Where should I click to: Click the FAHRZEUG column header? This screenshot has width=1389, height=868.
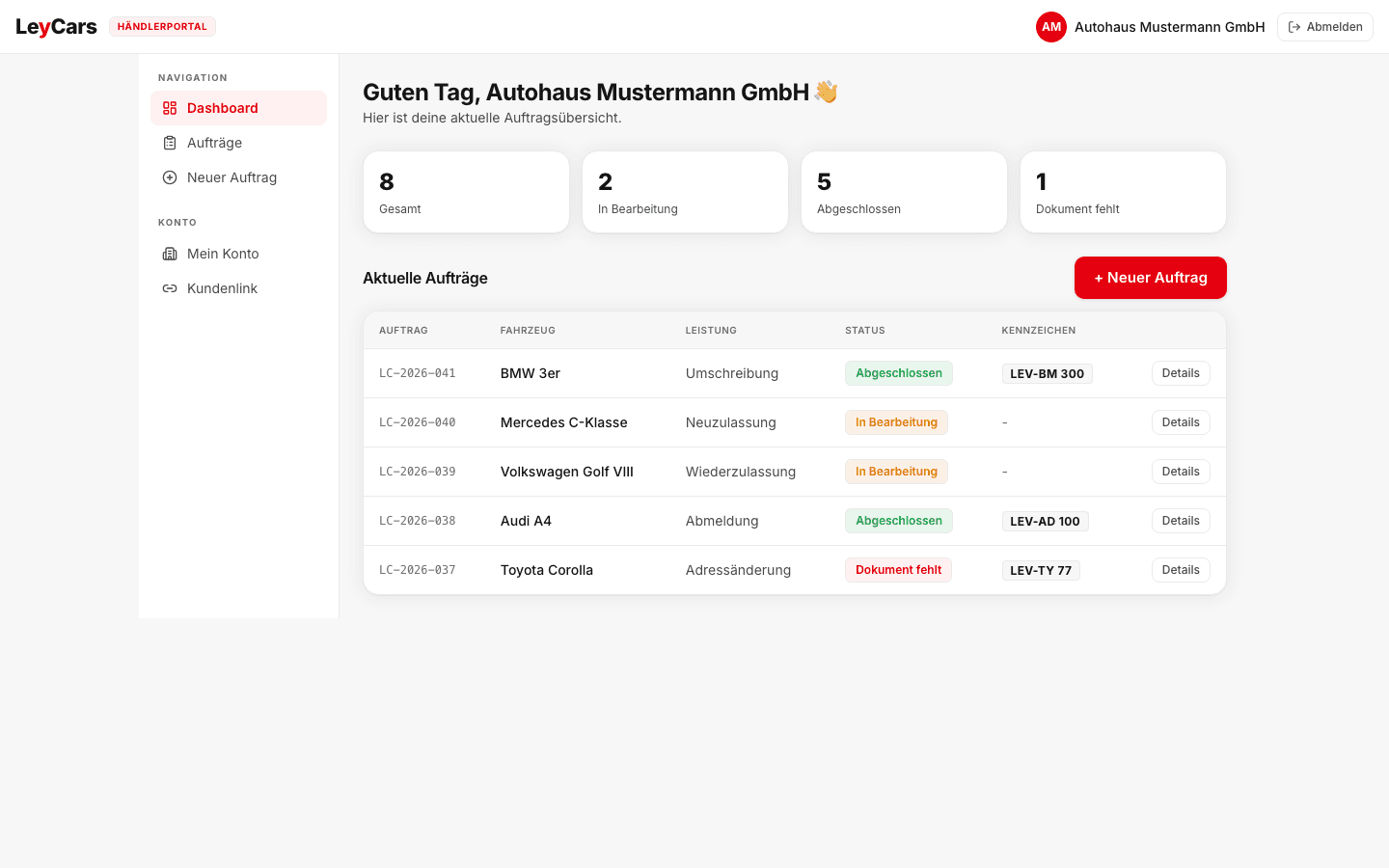528,330
